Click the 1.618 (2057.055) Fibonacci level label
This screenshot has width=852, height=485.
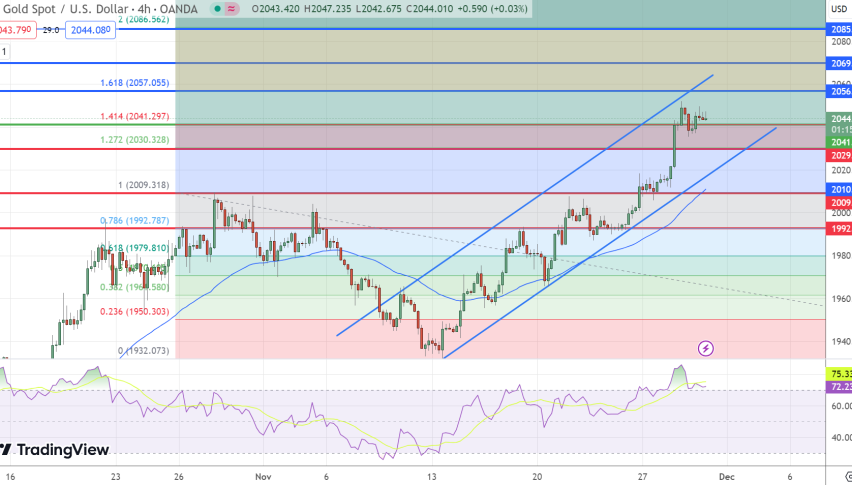pyautogui.click(x=133, y=83)
